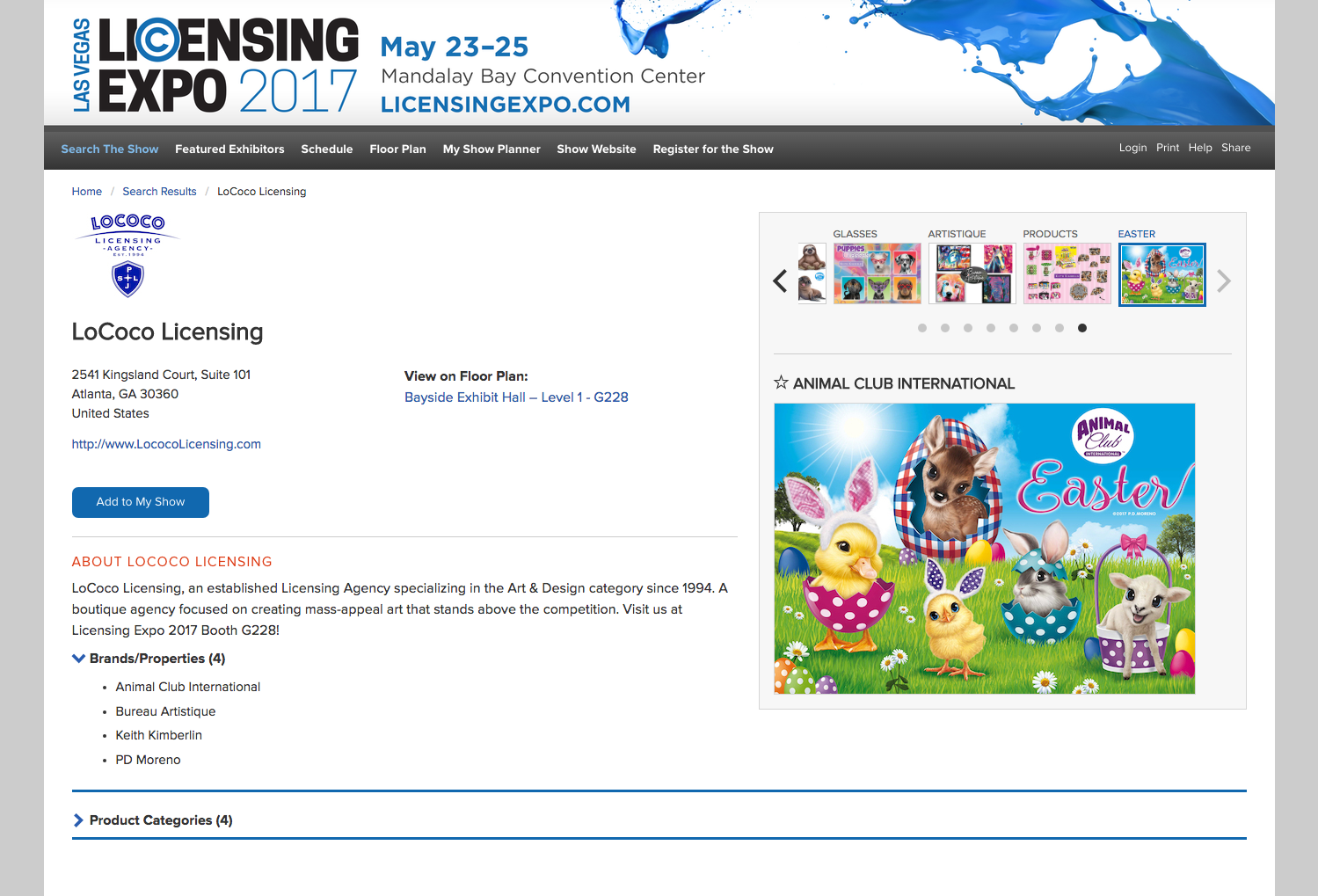Viewport: 1318px width, 896px height.
Task: Jump to seventh carousel page dot
Action: (x=1059, y=328)
